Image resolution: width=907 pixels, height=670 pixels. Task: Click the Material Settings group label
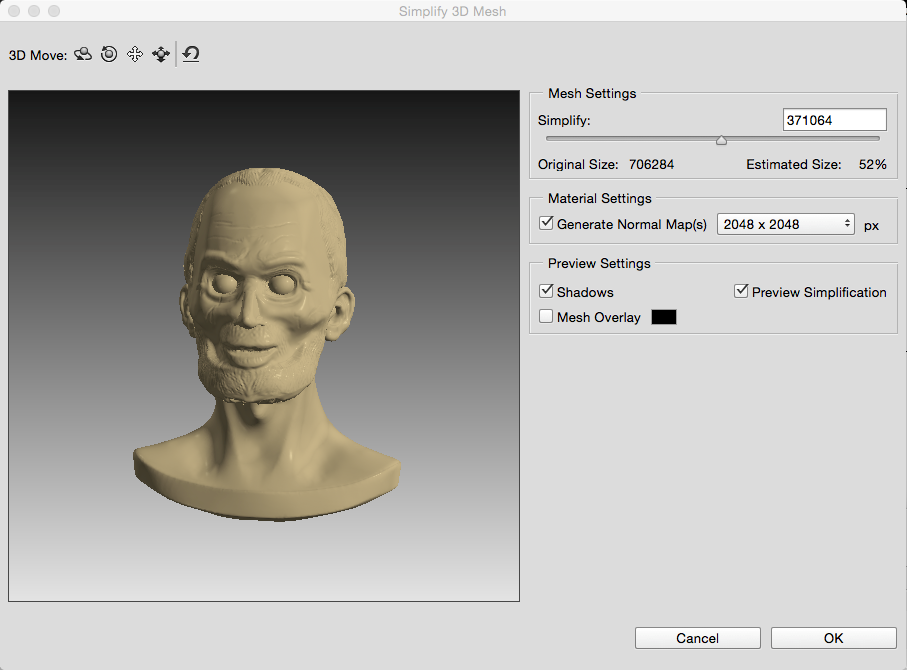[599, 198]
